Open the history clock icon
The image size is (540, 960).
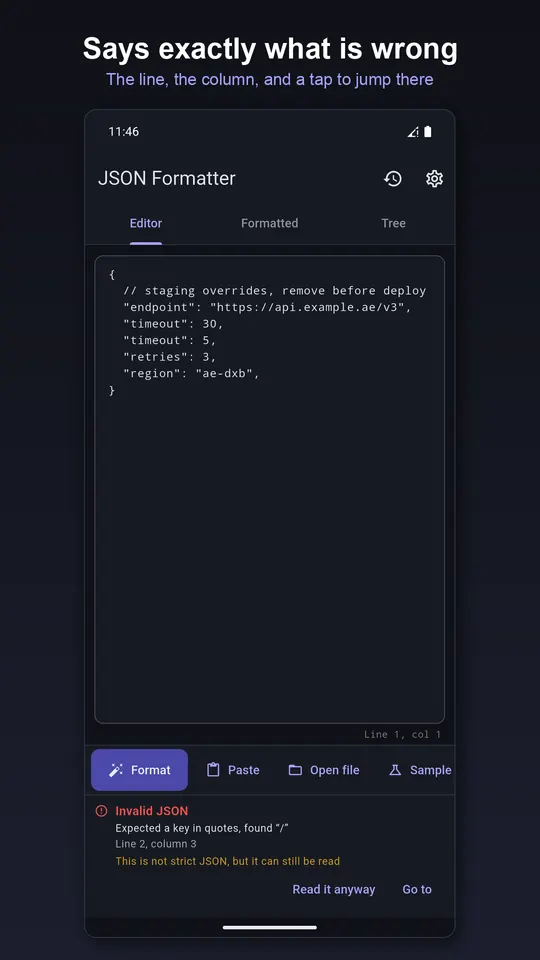(392, 178)
